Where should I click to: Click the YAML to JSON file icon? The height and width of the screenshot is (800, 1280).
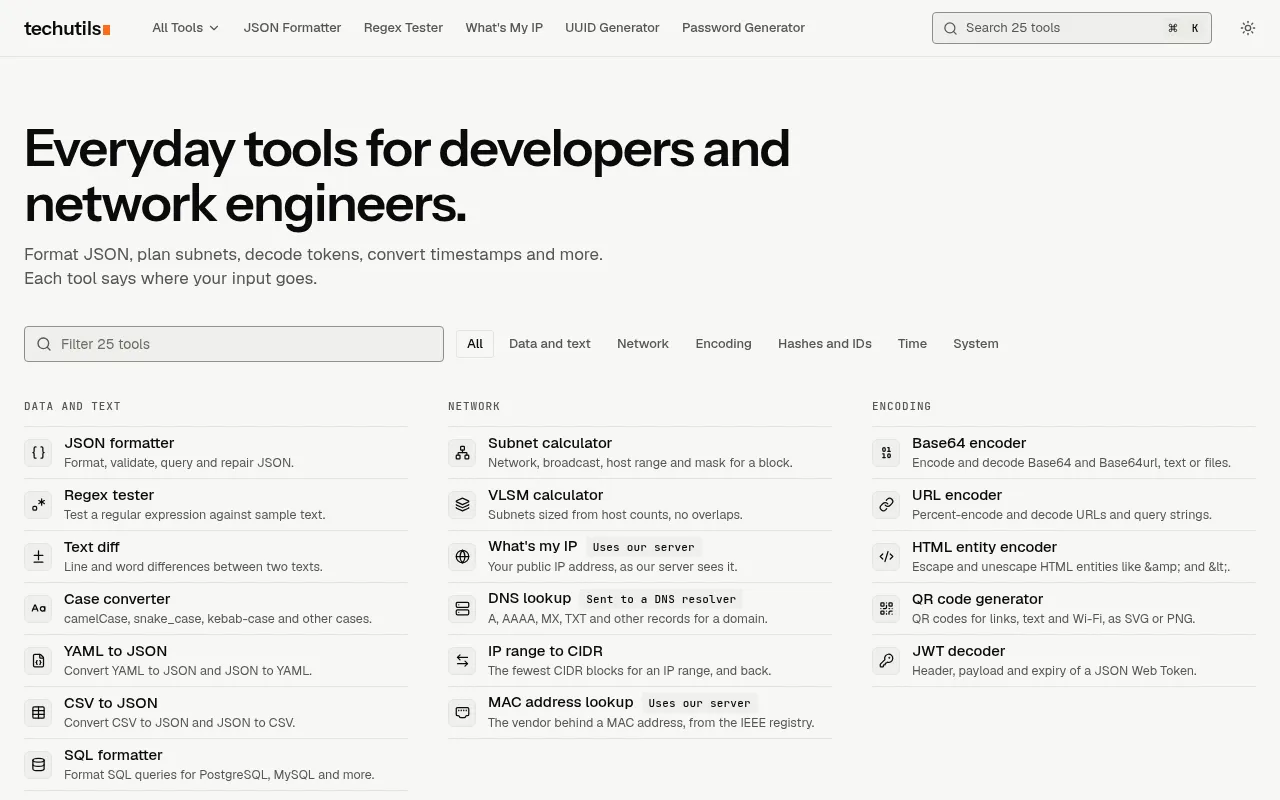38,660
